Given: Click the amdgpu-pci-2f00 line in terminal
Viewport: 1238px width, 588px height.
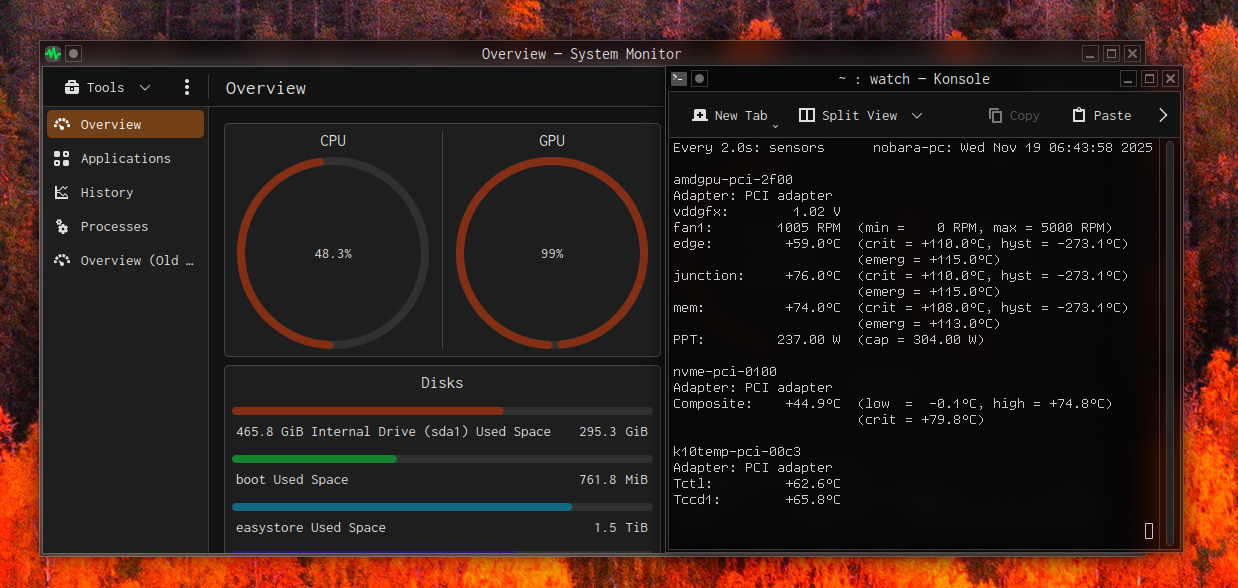Looking at the screenshot, I should tap(733, 180).
